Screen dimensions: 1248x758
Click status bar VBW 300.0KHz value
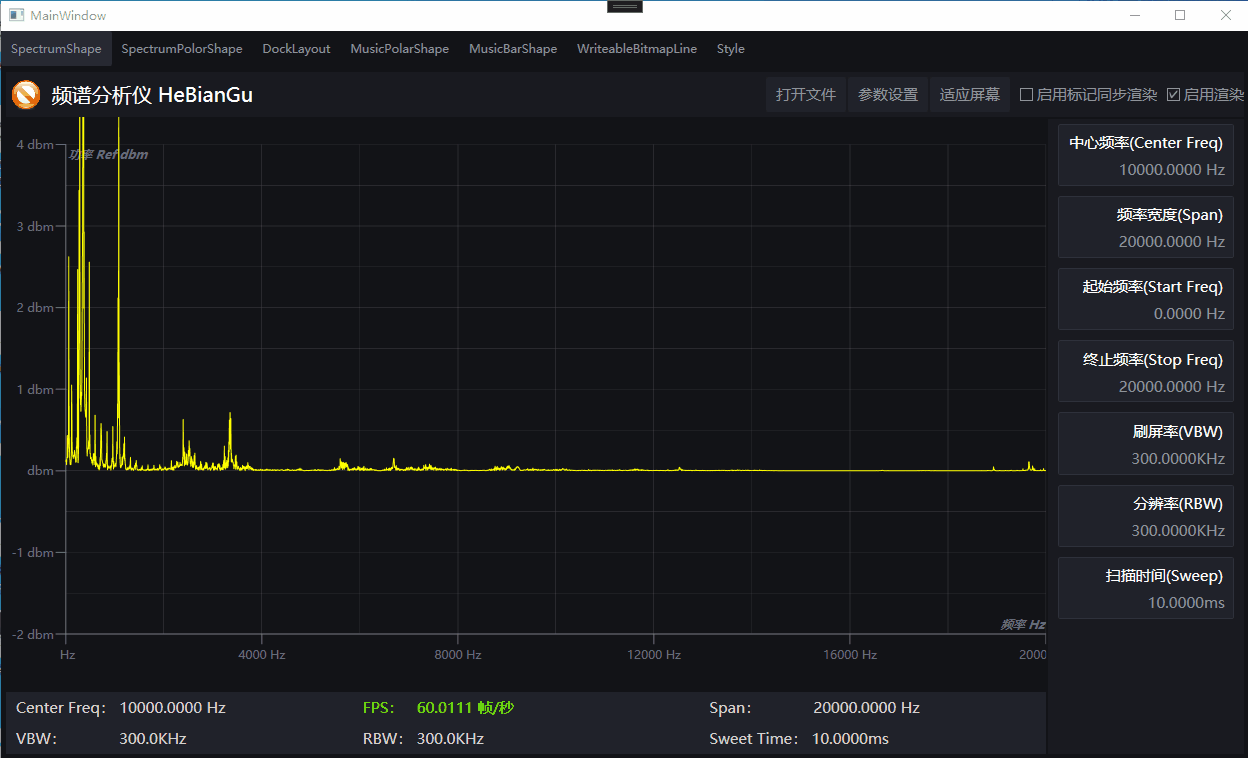152,739
